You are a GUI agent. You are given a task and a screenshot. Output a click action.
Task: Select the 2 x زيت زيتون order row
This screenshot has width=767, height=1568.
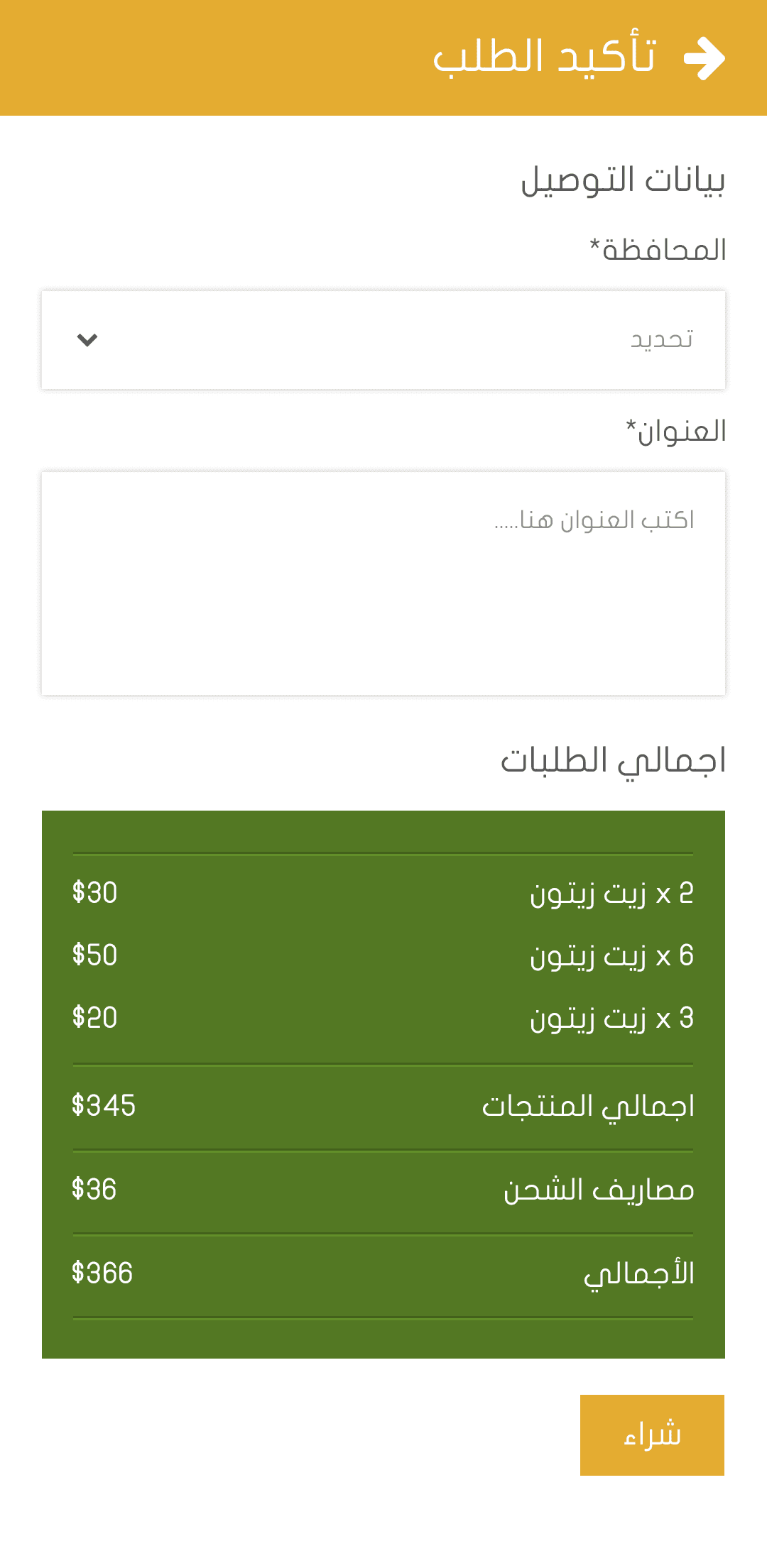(x=383, y=893)
